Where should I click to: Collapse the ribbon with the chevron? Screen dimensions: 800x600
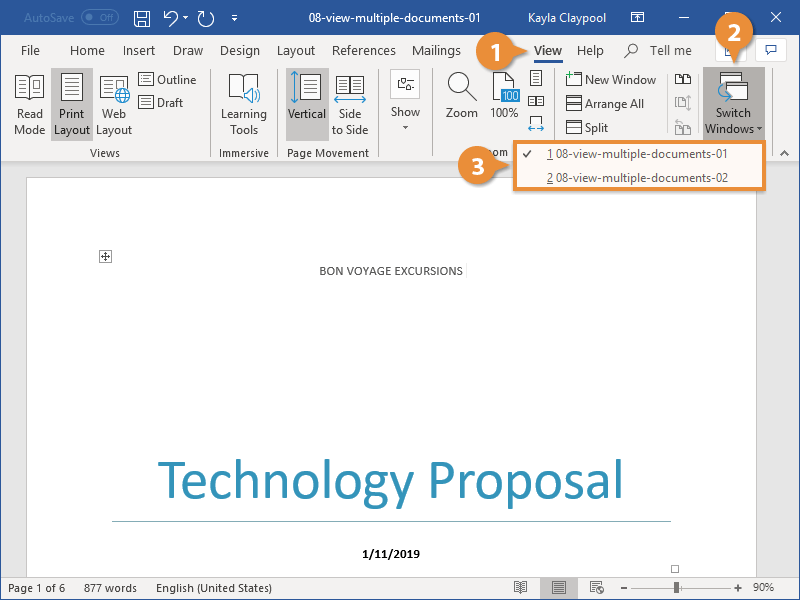[783, 153]
